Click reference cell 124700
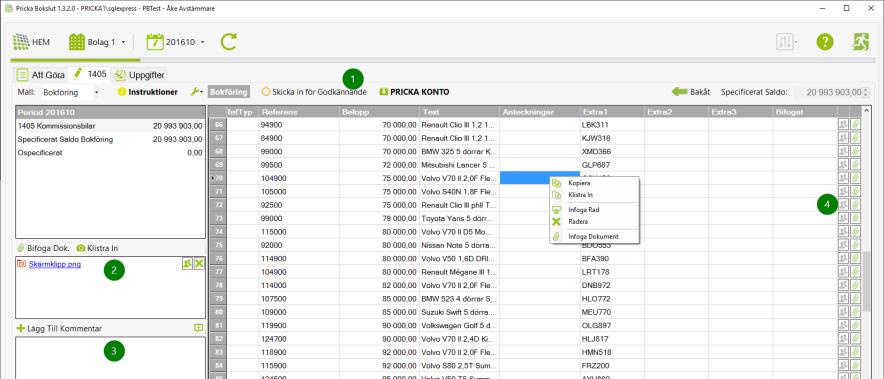Viewport: 884px width, 379px height. 299,339
